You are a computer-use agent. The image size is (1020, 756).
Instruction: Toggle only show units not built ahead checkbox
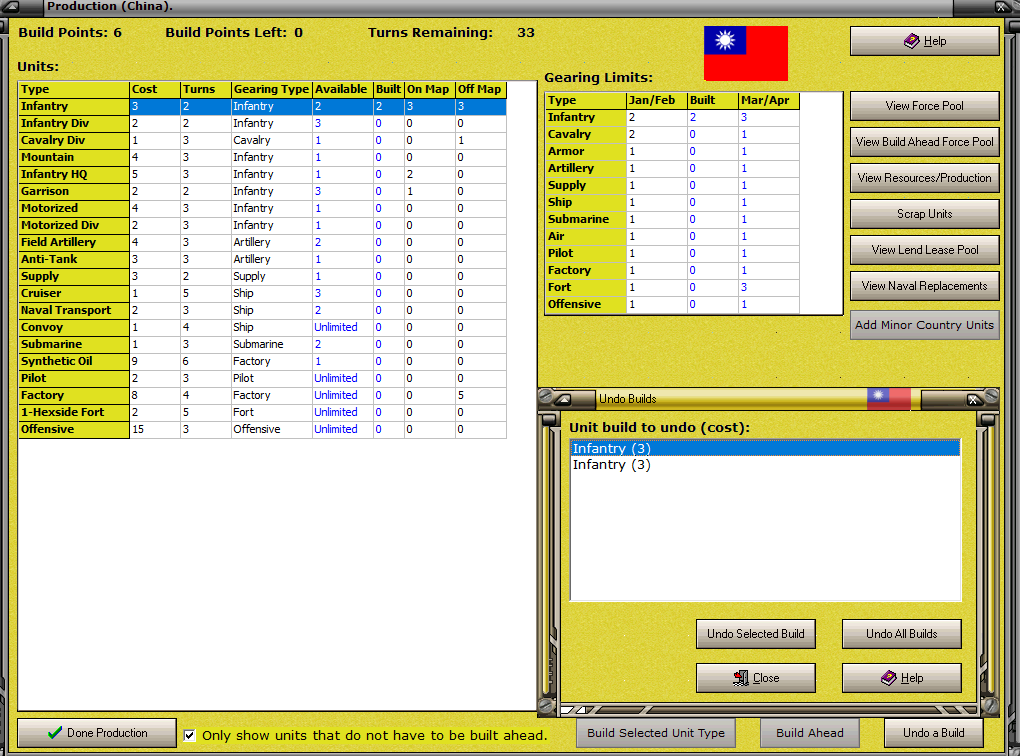click(x=189, y=735)
